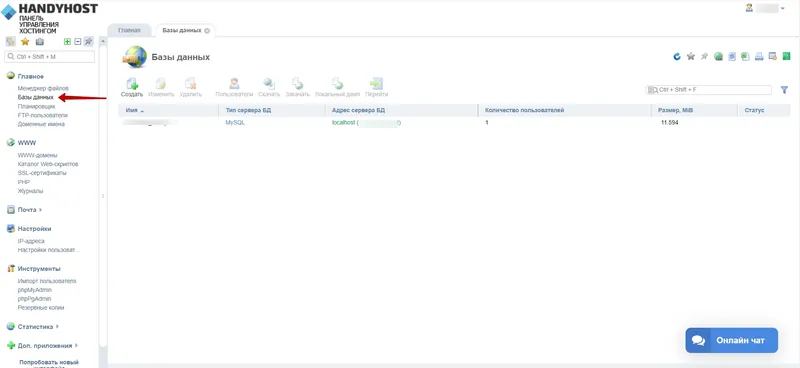Expand all menu sections with plus icon
The image size is (800, 368).
[x=67, y=42]
